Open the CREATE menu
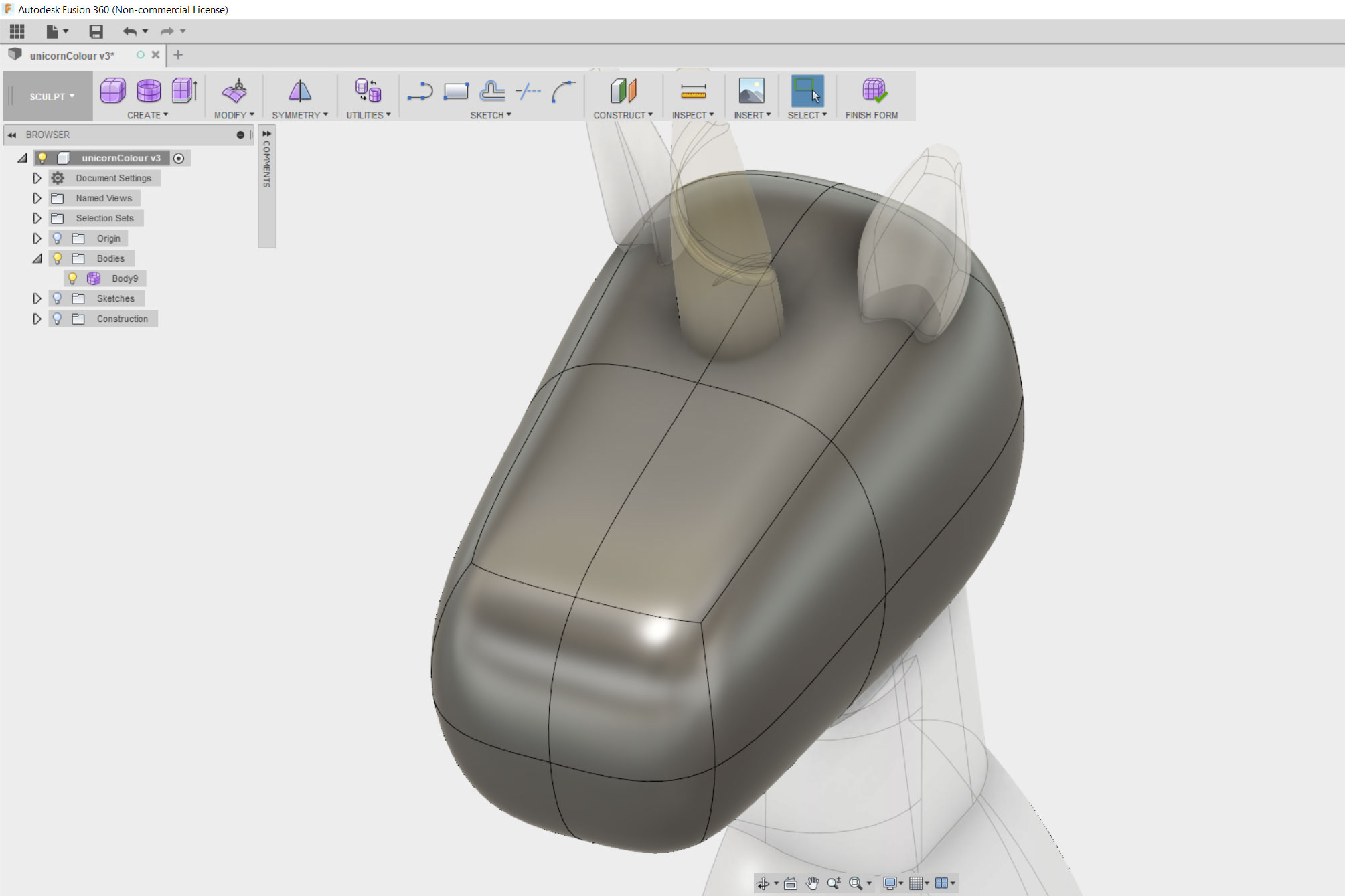 tap(148, 115)
